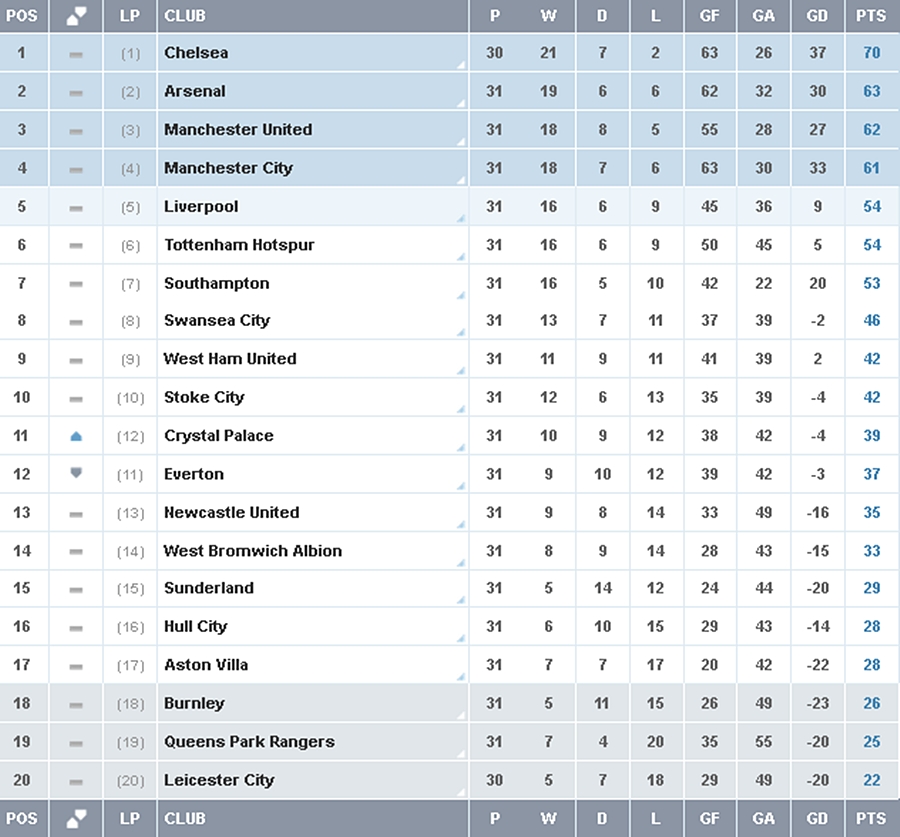Screen dimensions: 900x837
Task: Click Liverpool's no-movement dash indicator
Action: [76, 208]
